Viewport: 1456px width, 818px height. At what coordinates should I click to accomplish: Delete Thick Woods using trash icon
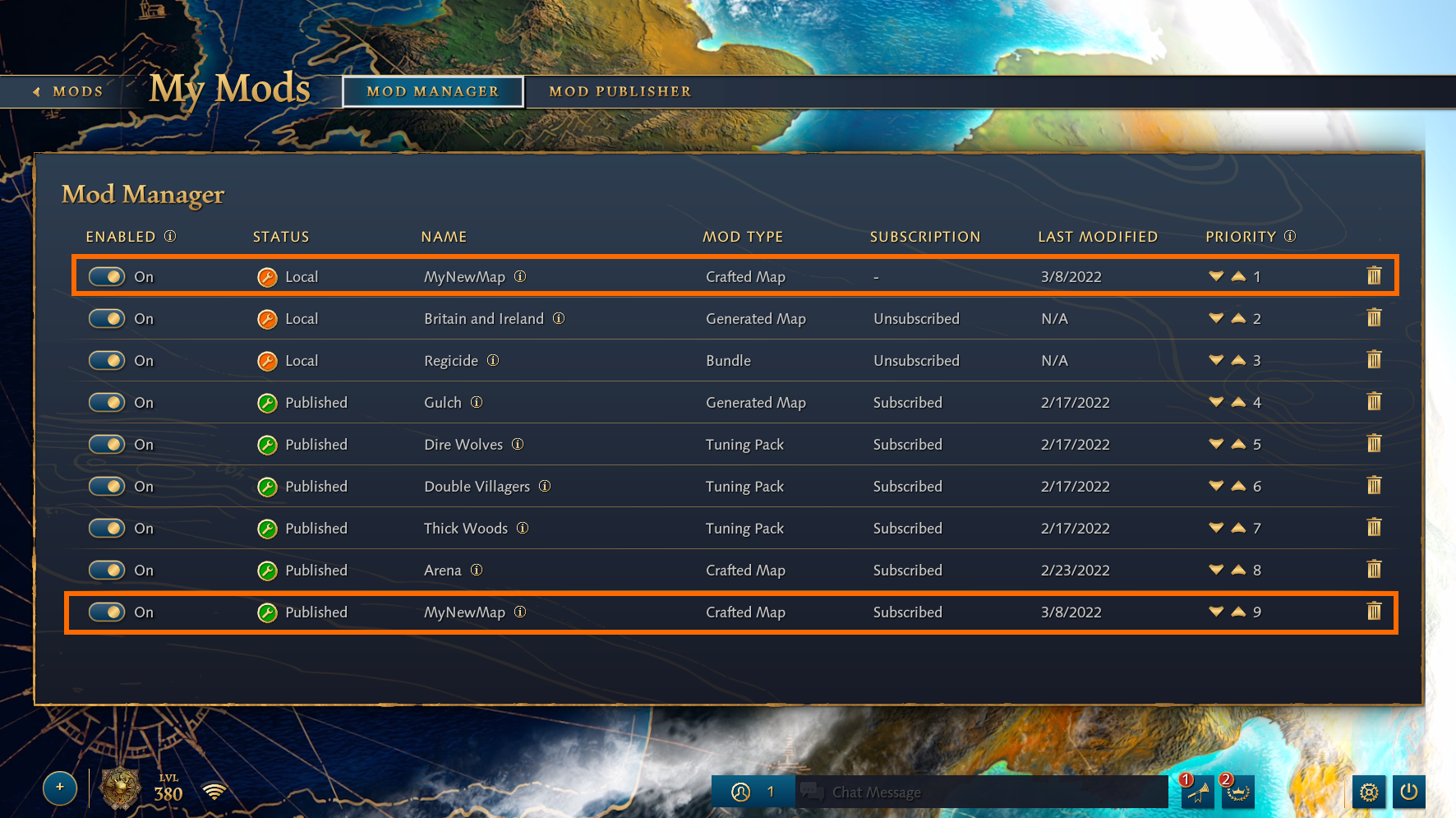1374,527
